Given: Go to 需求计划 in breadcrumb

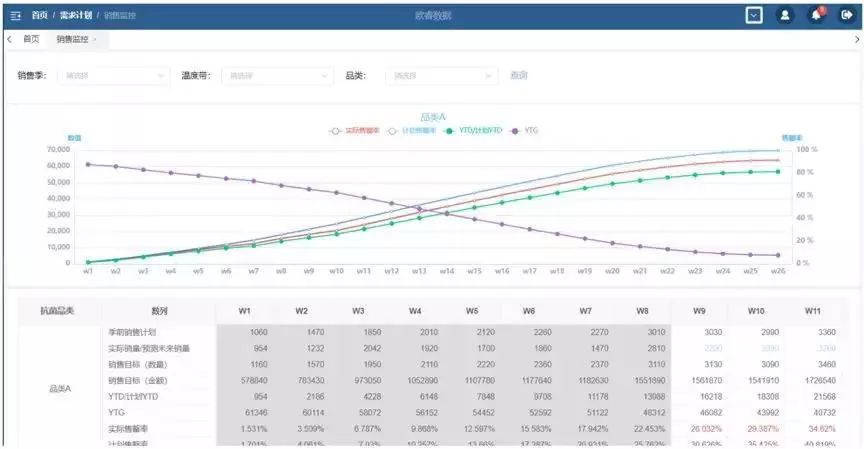Looking at the screenshot, I should click(75, 16).
